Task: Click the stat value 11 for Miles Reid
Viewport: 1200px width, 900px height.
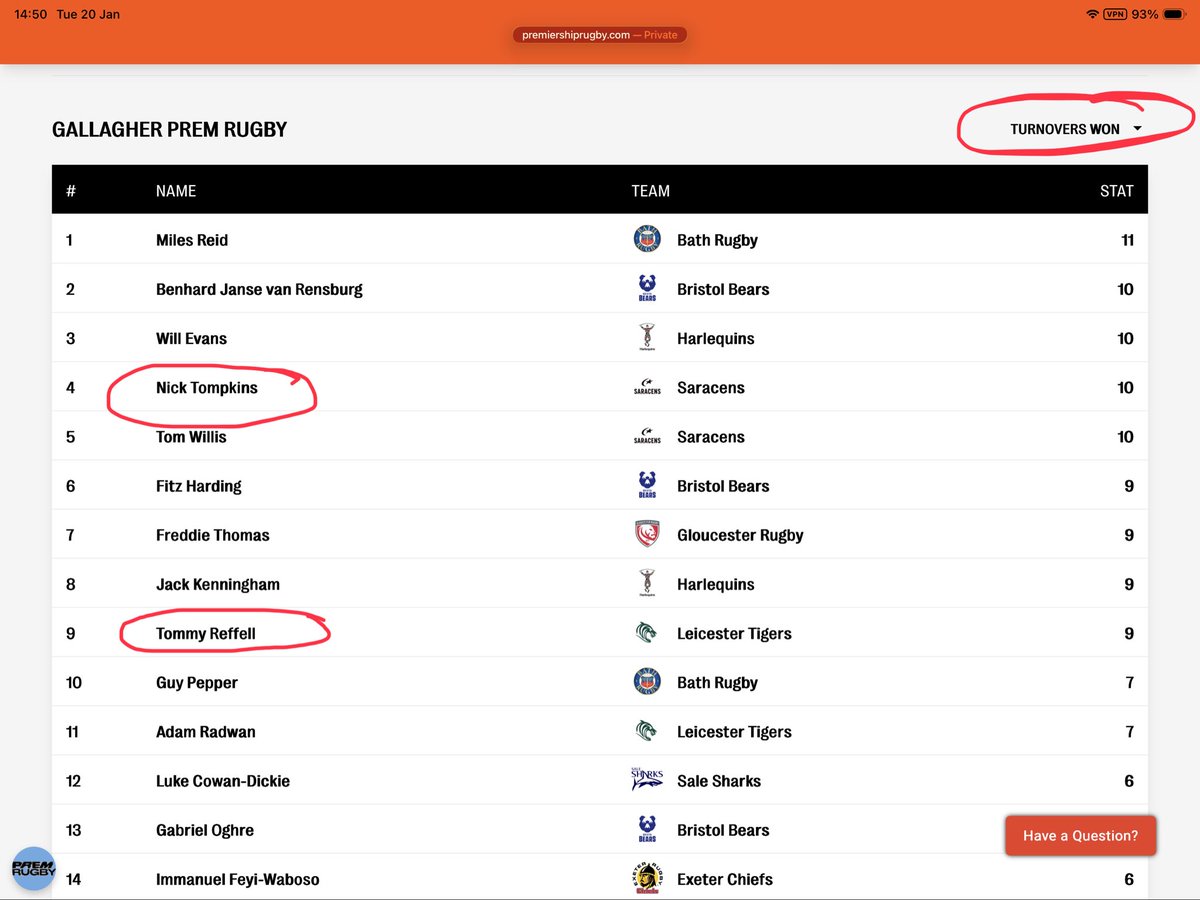Action: coord(1127,240)
